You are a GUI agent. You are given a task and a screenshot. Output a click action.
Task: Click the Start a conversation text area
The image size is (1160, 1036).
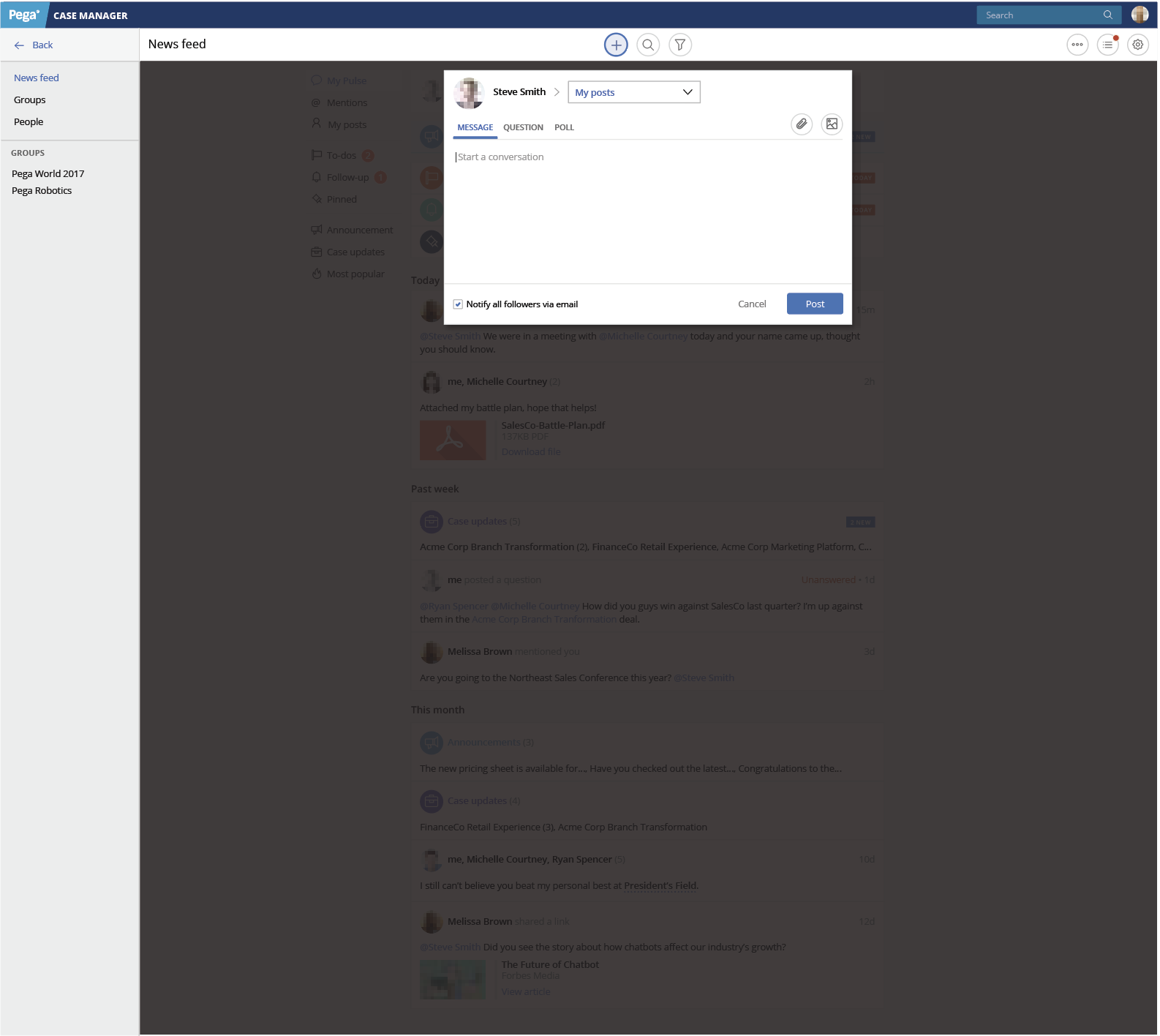[x=648, y=212]
